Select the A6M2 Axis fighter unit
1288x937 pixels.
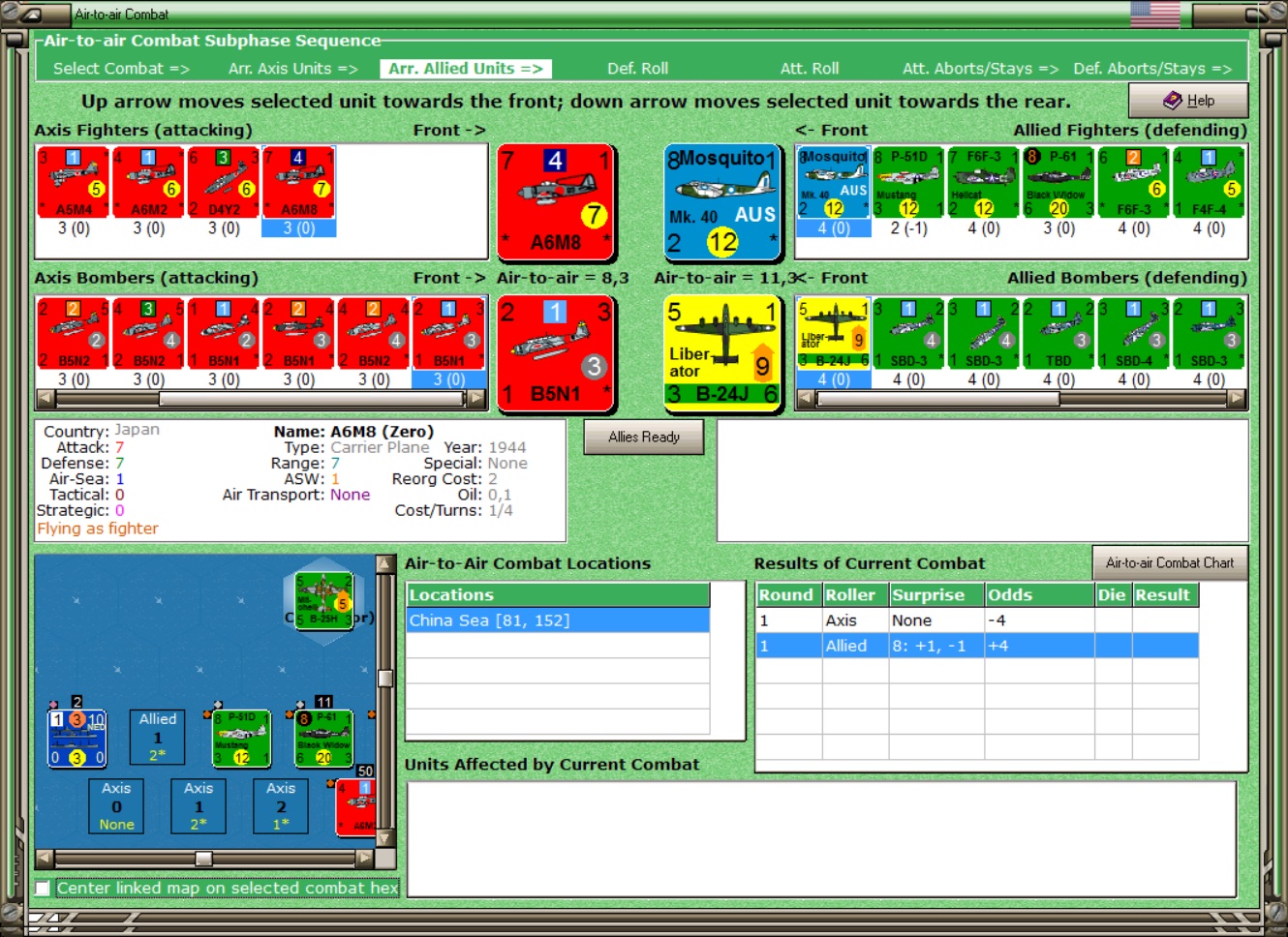[148, 182]
